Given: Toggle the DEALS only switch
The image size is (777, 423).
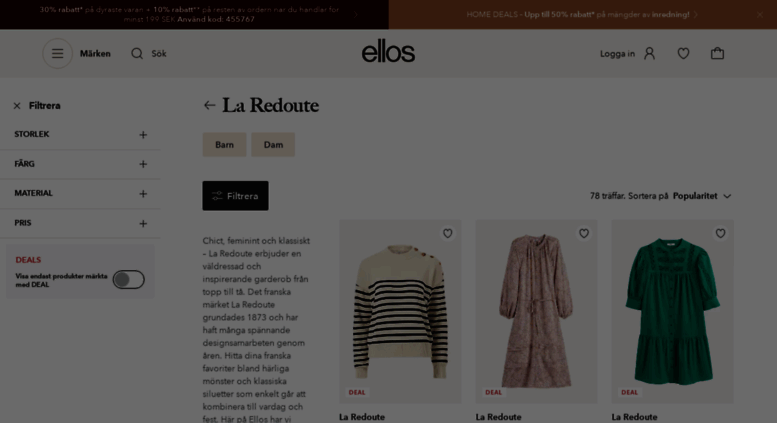Looking at the screenshot, I should coord(128,280).
